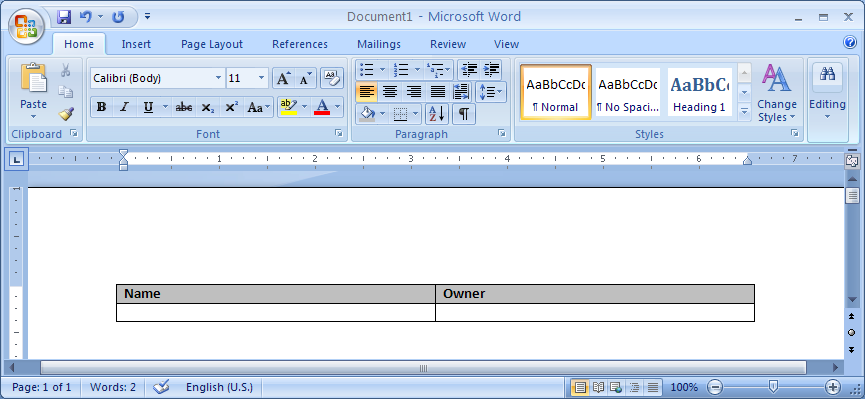Apply the No Spacing style
Screen dimensions: 865x399
coord(628,92)
